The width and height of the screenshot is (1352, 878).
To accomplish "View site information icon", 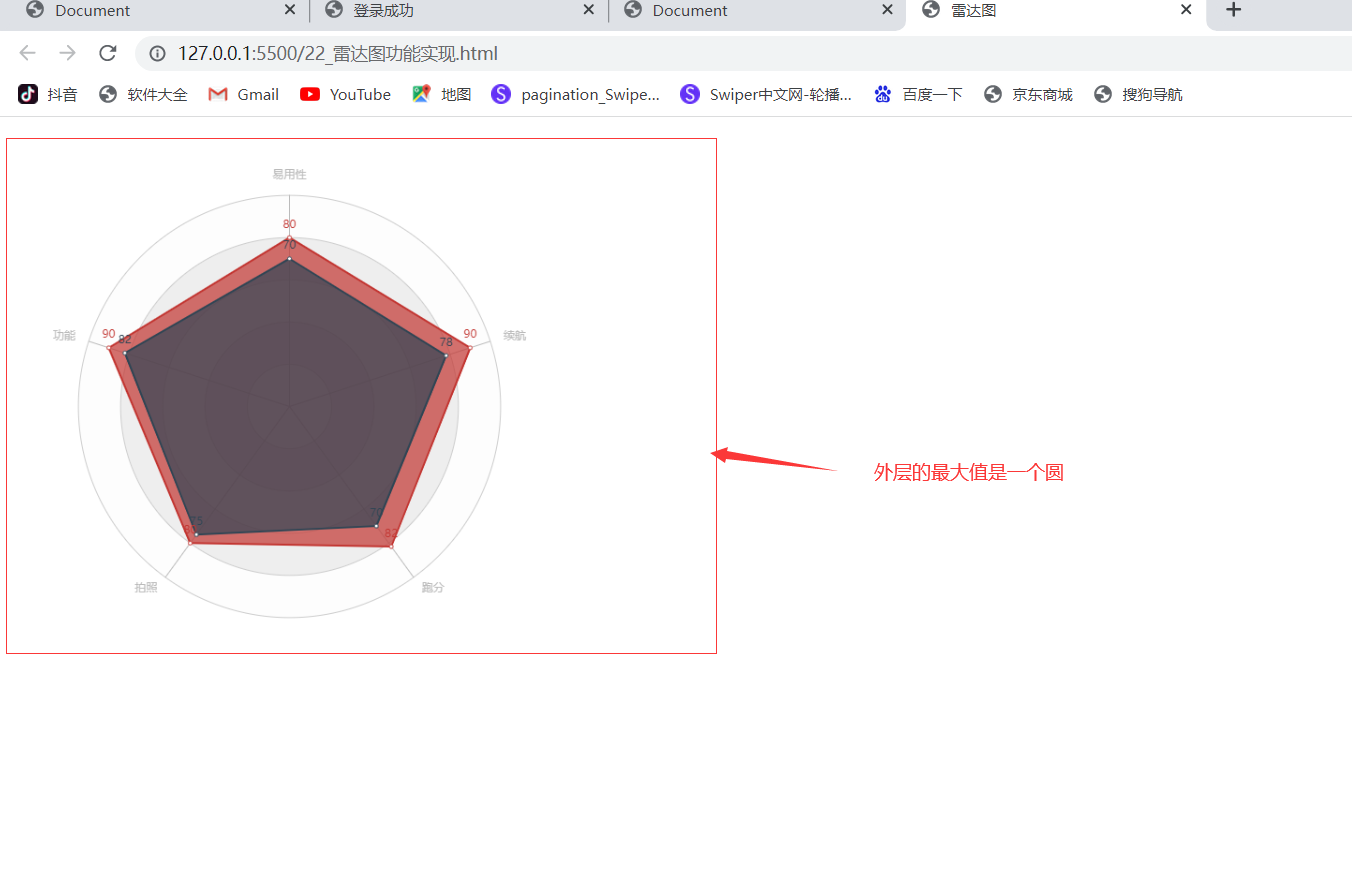I will 157,54.
